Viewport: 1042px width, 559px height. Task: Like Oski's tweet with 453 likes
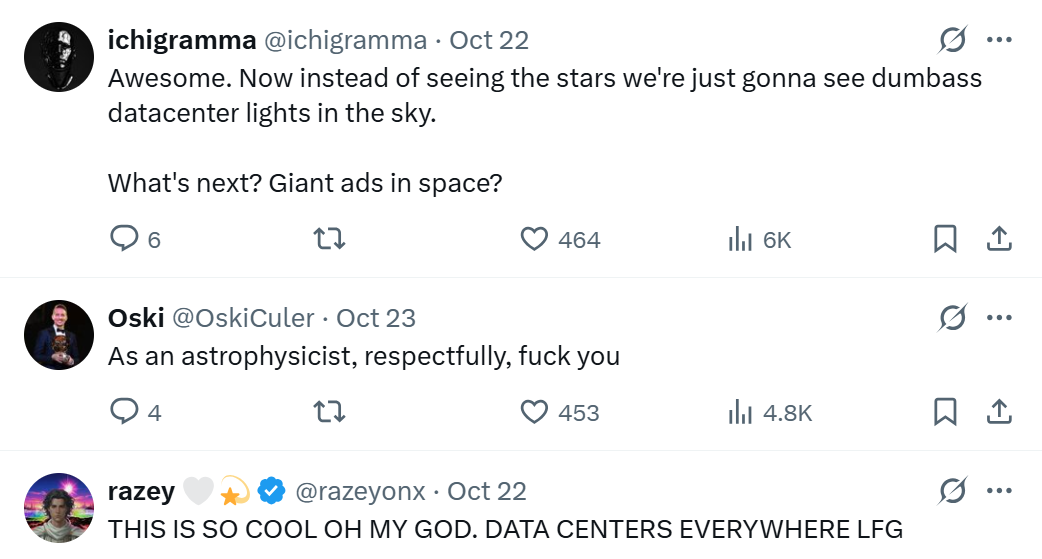point(536,412)
